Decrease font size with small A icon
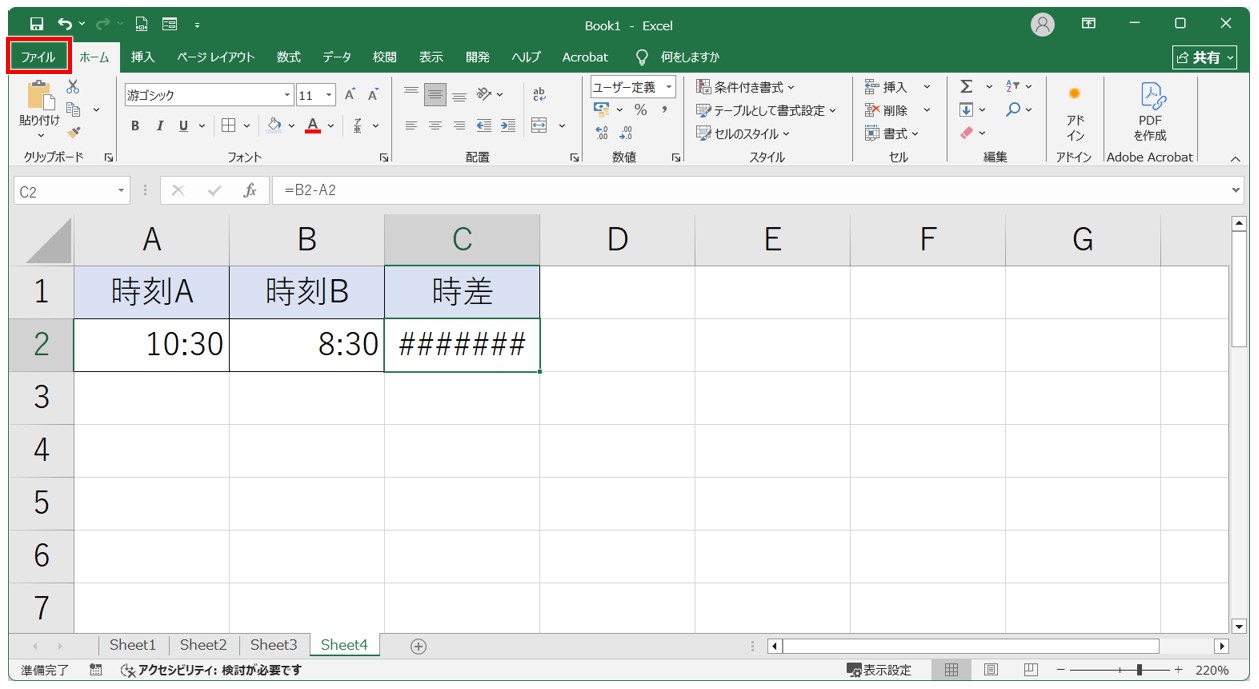 pyautogui.click(x=373, y=95)
